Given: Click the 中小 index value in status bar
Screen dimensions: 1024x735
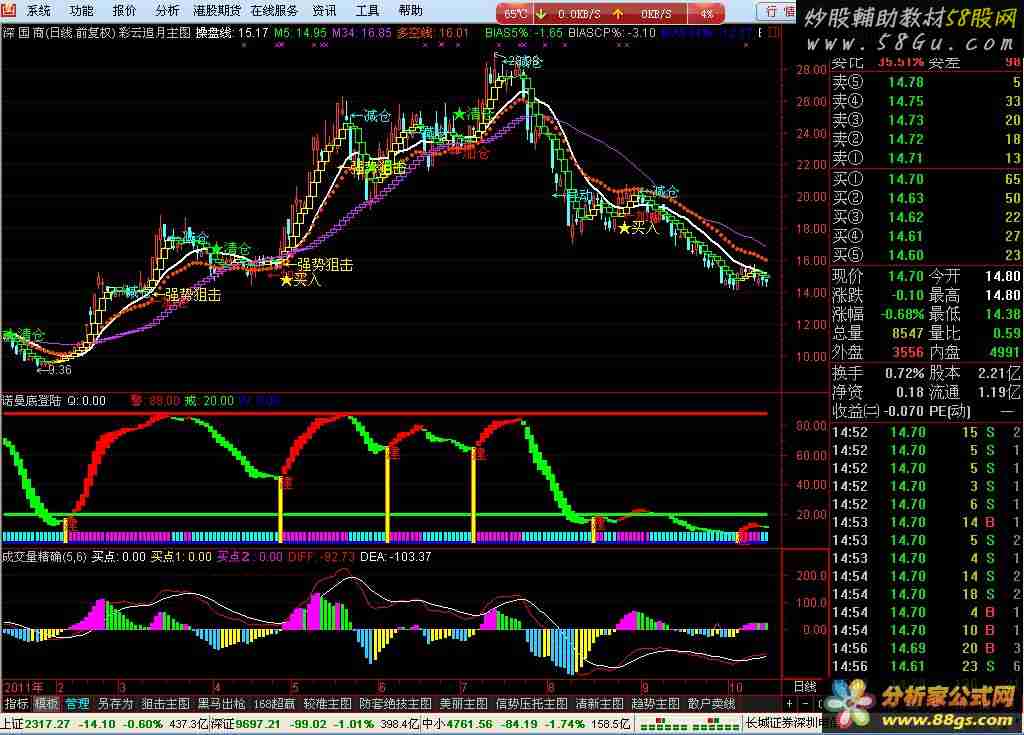Looking at the screenshot, I should [x=470, y=724].
